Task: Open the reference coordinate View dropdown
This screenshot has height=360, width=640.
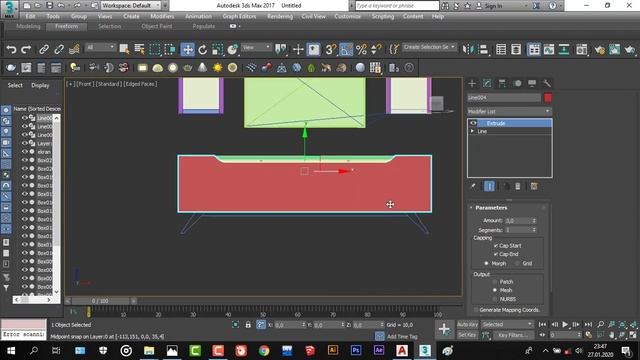Action: [256, 47]
